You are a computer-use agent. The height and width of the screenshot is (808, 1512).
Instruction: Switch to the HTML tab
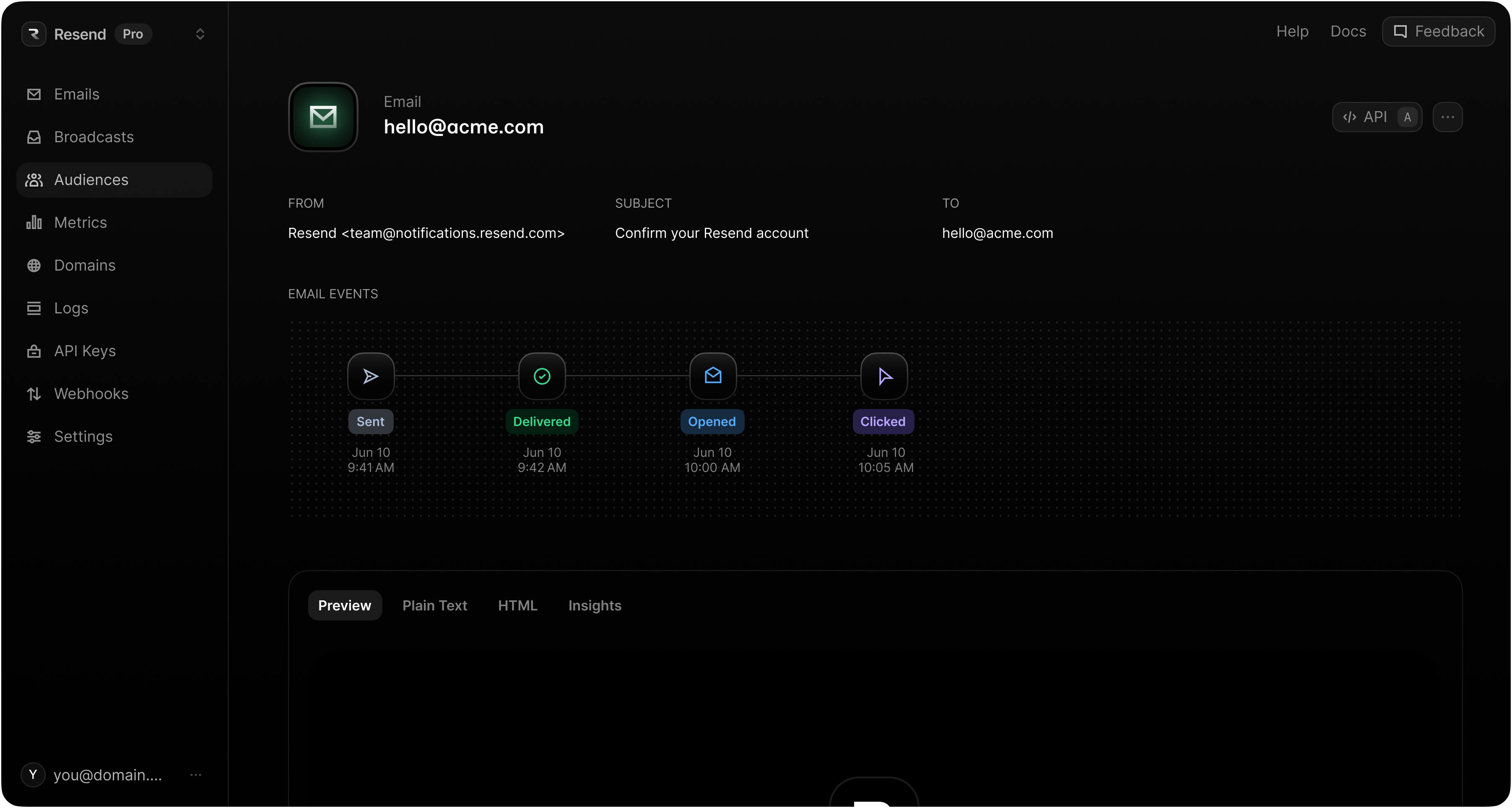click(518, 605)
